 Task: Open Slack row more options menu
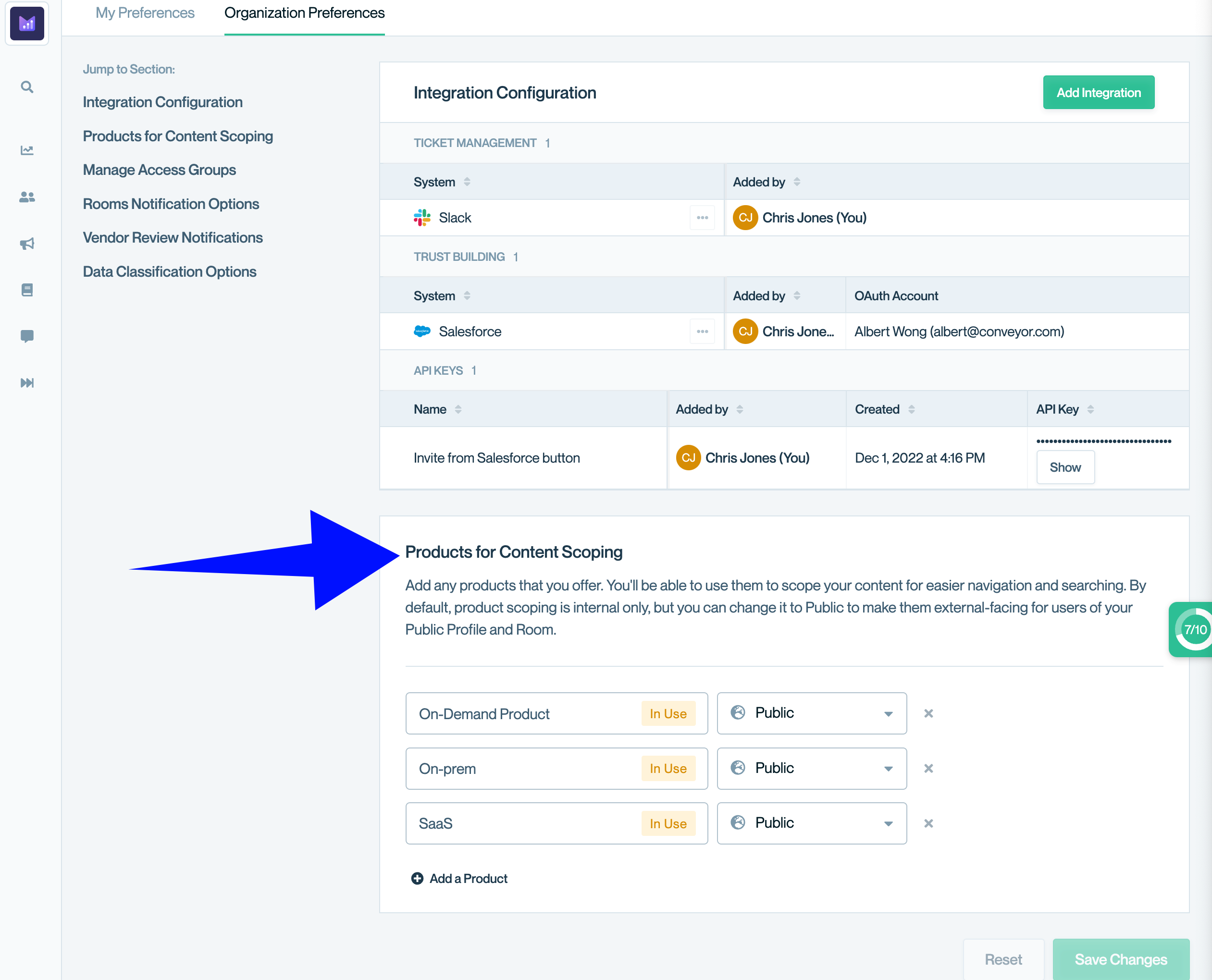point(702,218)
